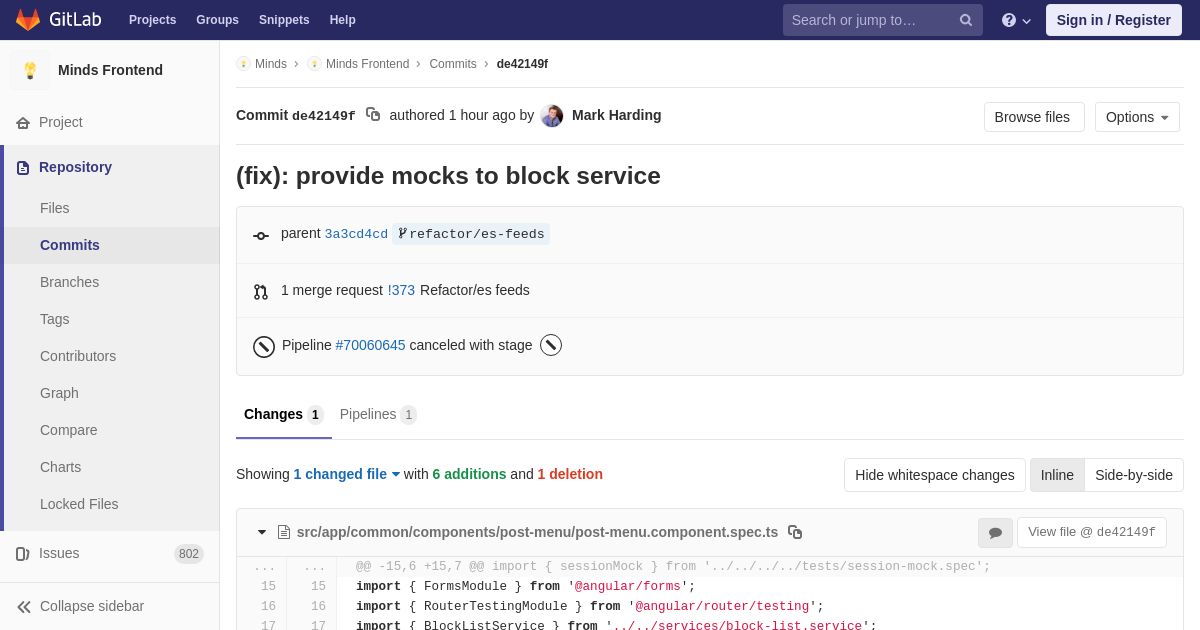Copy the file path with the clipboard icon
The height and width of the screenshot is (630, 1200).
(x=795, y=532)
